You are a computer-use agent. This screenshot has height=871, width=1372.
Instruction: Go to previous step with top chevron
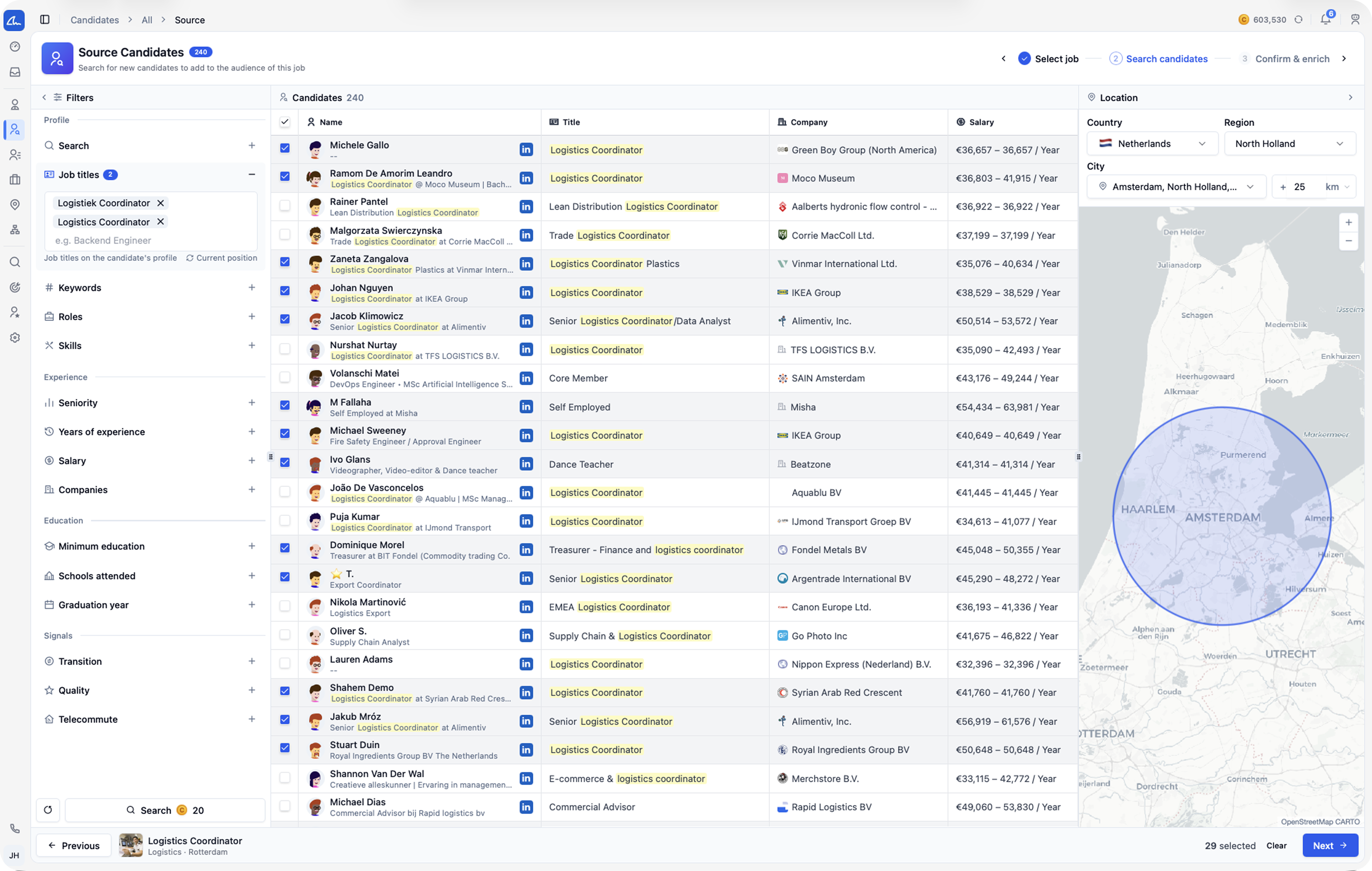pyautogui.click(x=1003, y=59)
